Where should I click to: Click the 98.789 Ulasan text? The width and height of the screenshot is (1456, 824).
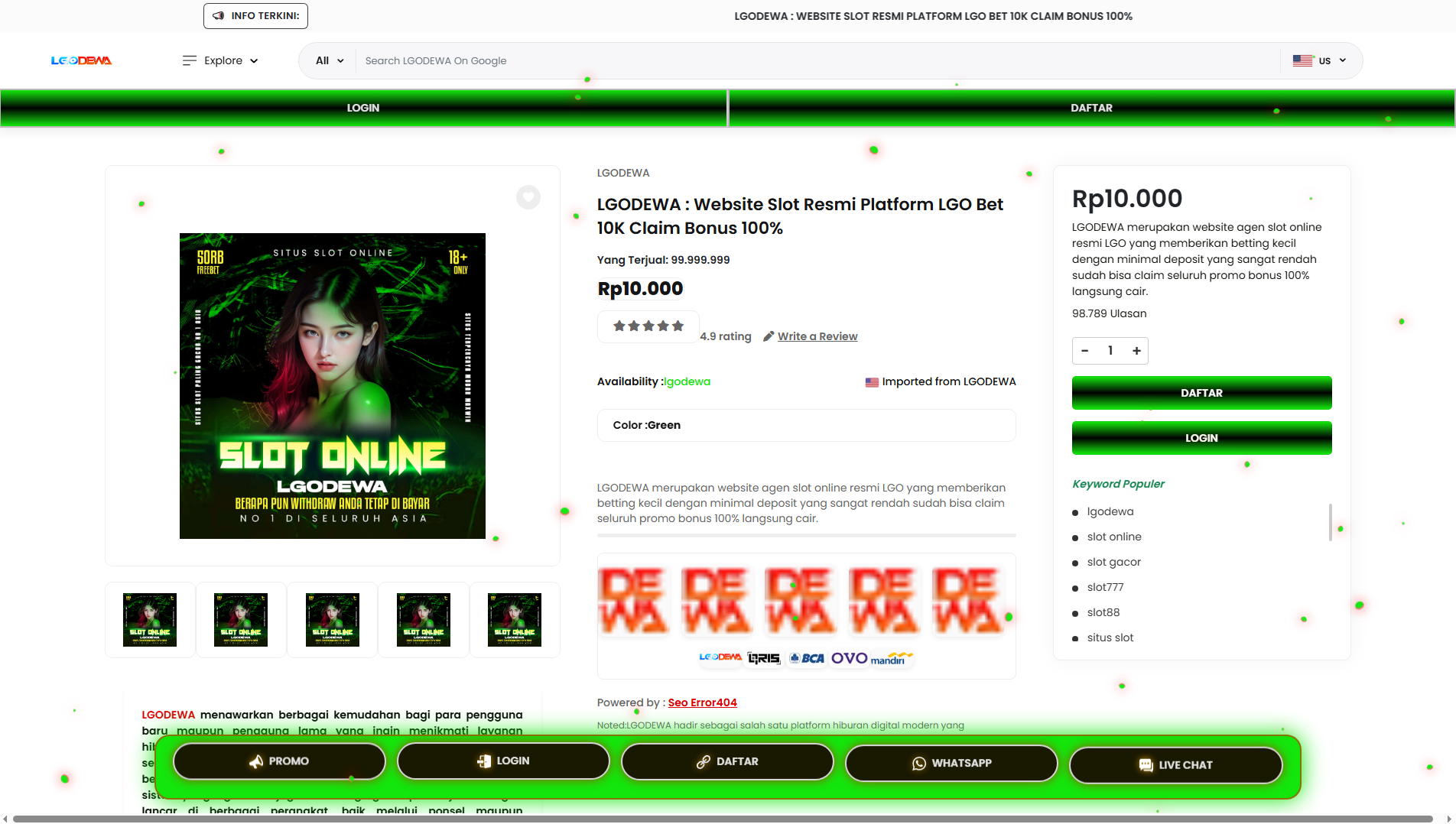point(1110,313)
